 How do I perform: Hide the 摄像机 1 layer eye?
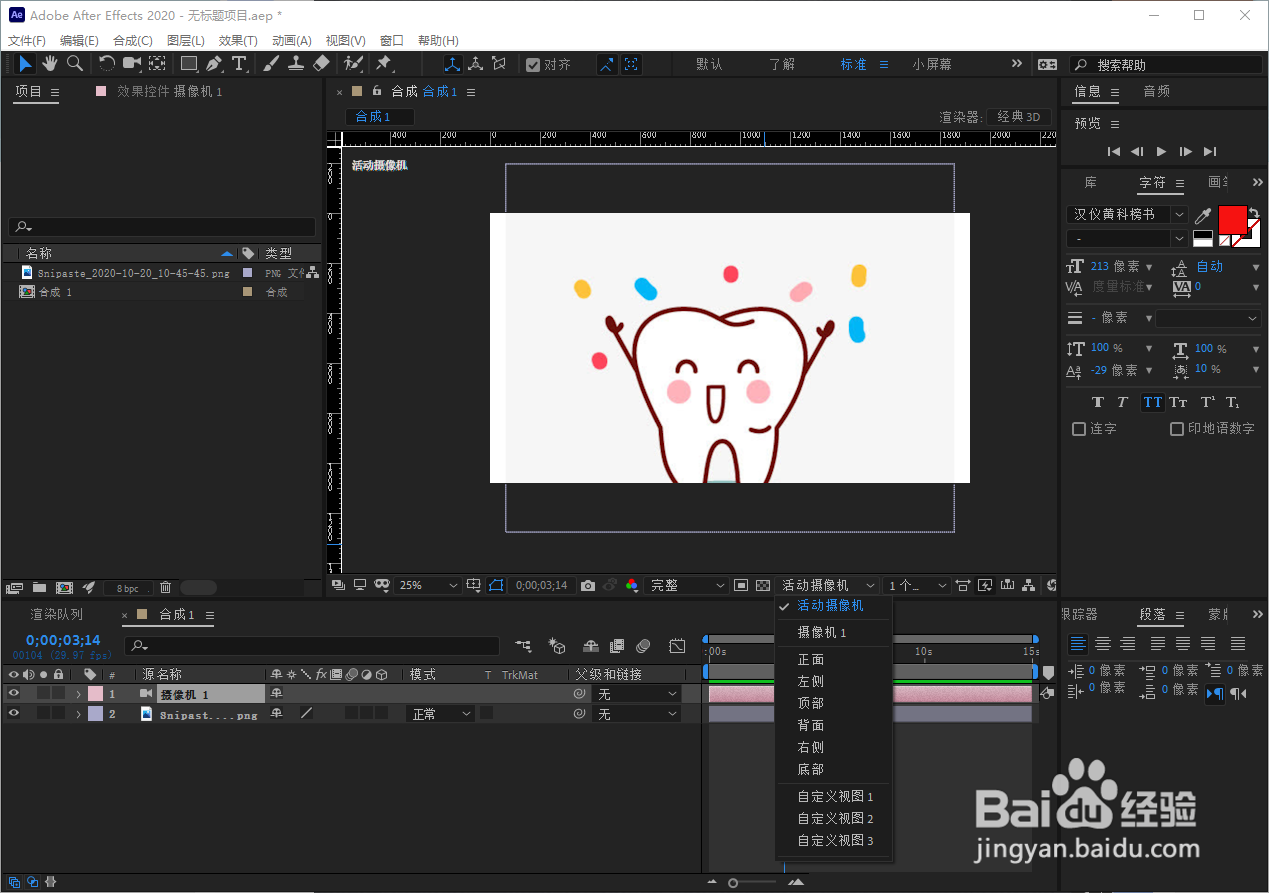pos(14,693)
